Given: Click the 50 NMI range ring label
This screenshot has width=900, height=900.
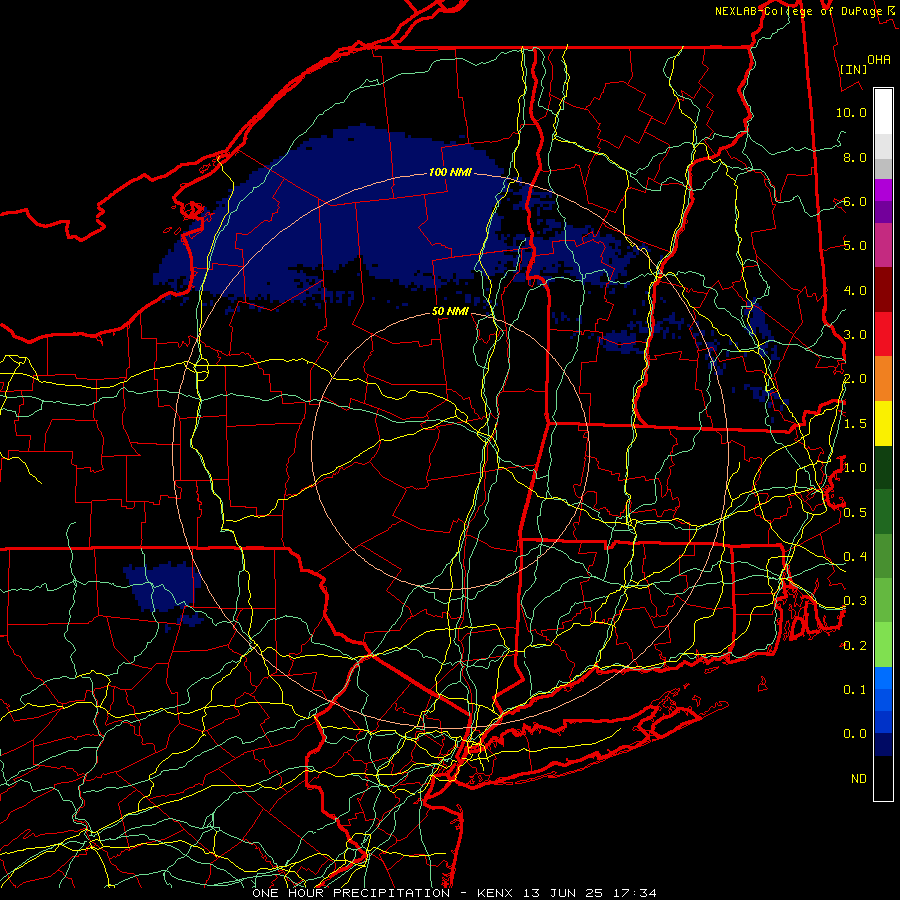Looking at the screenshot, I should tap(450, 311).
